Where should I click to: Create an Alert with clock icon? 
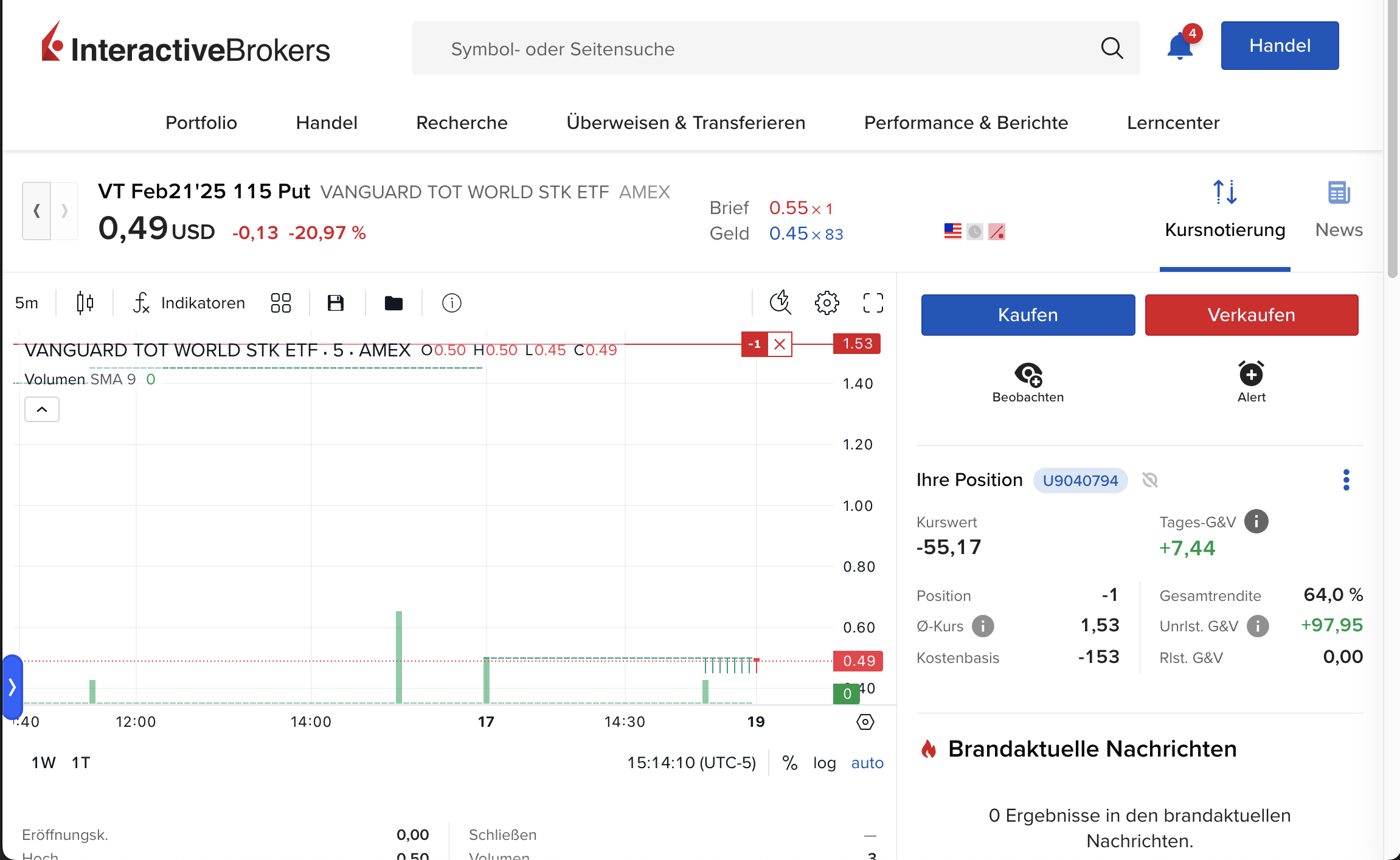(x=1251, y=373)
